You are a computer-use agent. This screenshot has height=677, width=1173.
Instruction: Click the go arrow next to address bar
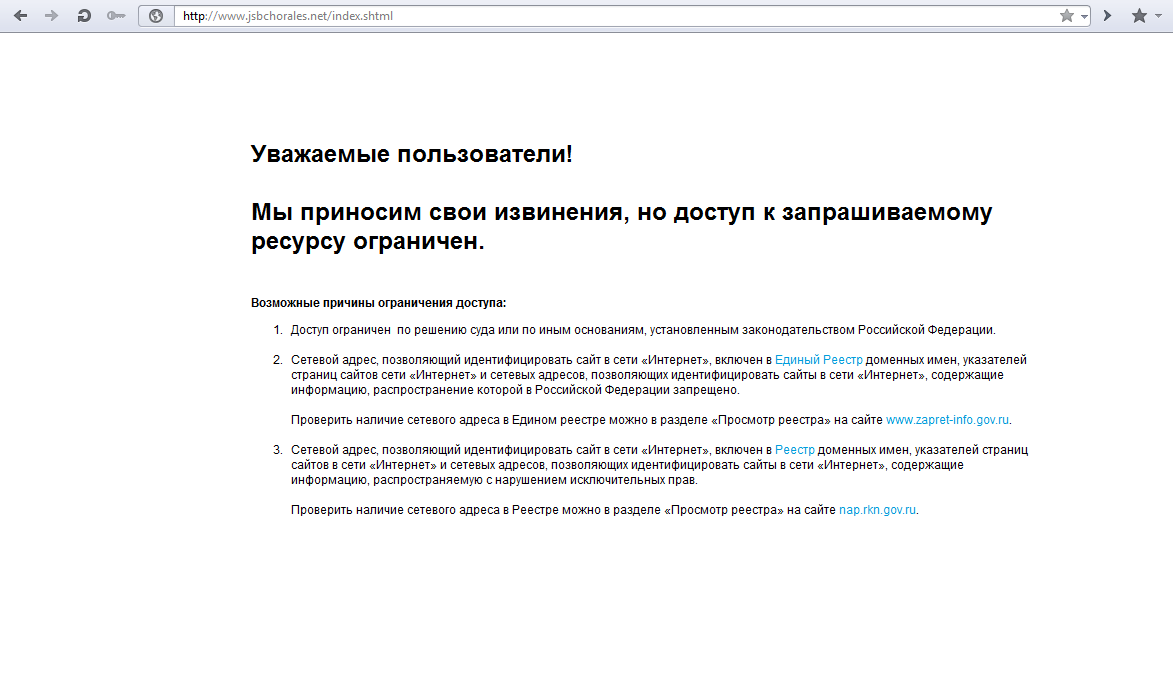[1107, 16]
